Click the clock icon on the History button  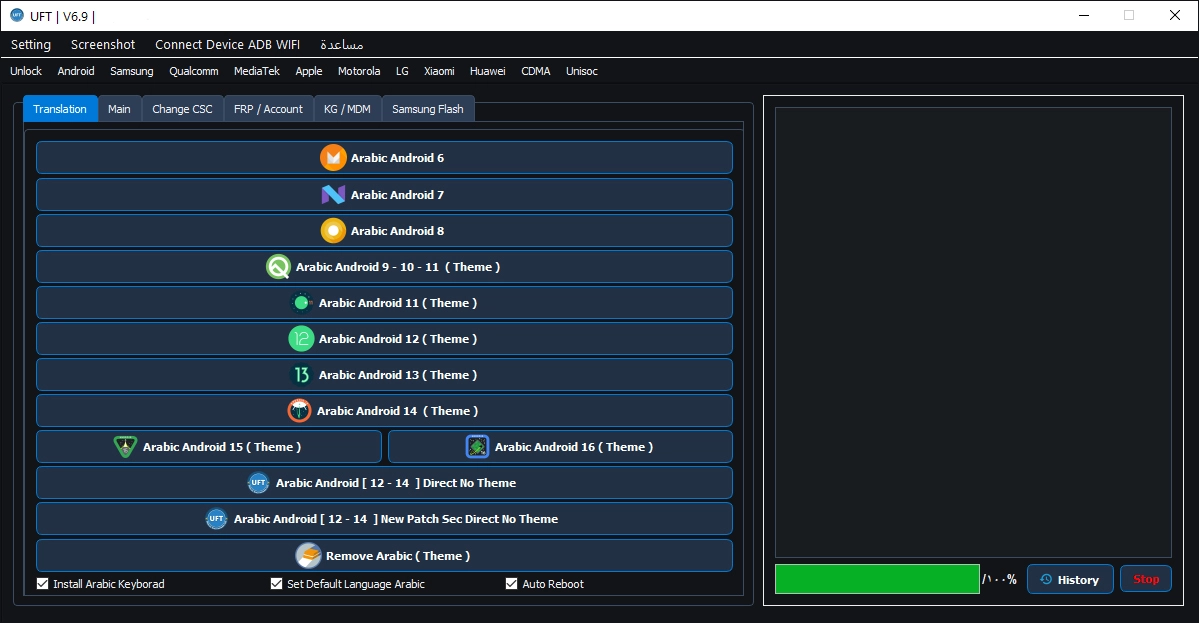pos(1046,579)
